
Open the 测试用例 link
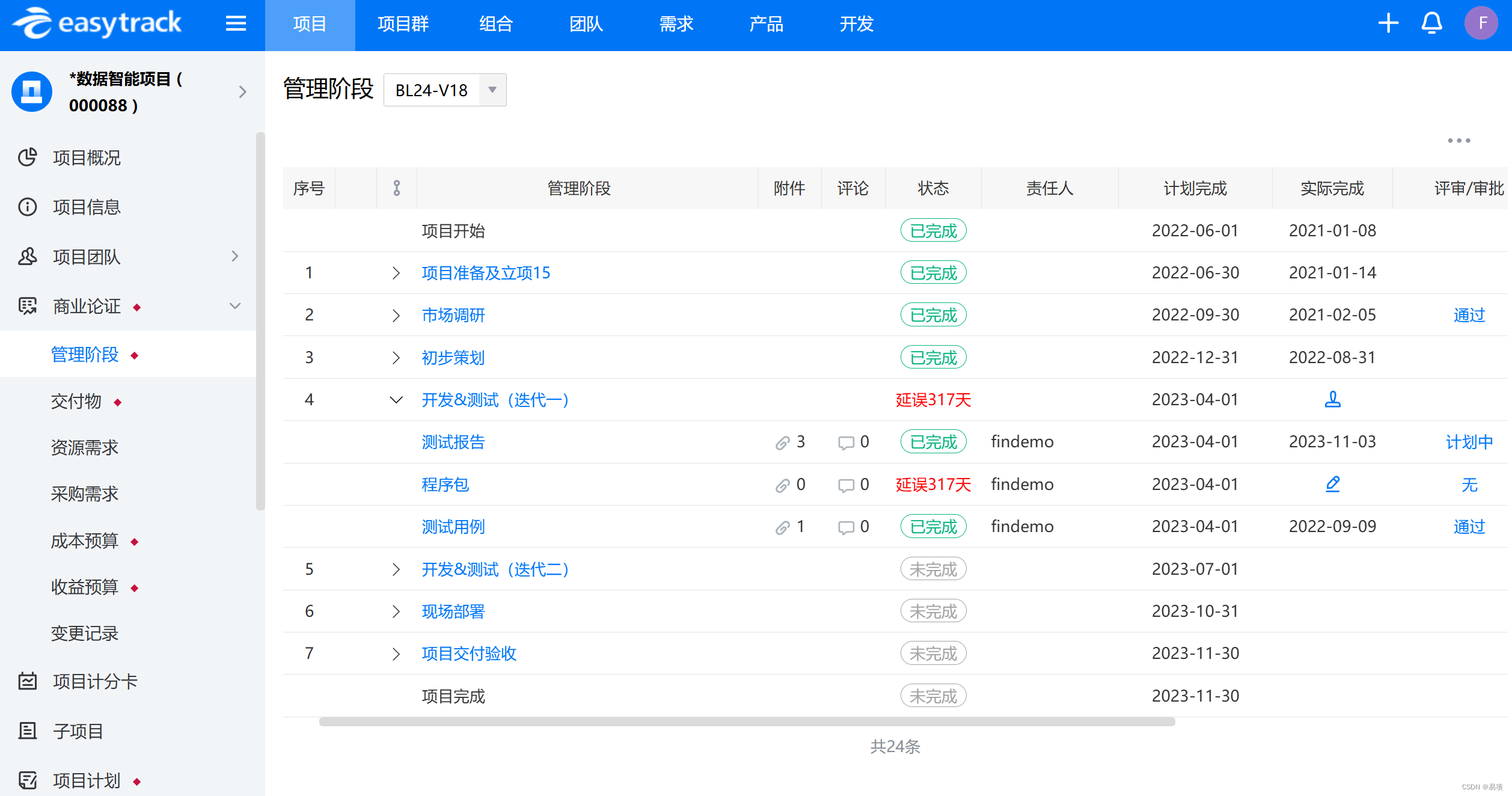453,527
